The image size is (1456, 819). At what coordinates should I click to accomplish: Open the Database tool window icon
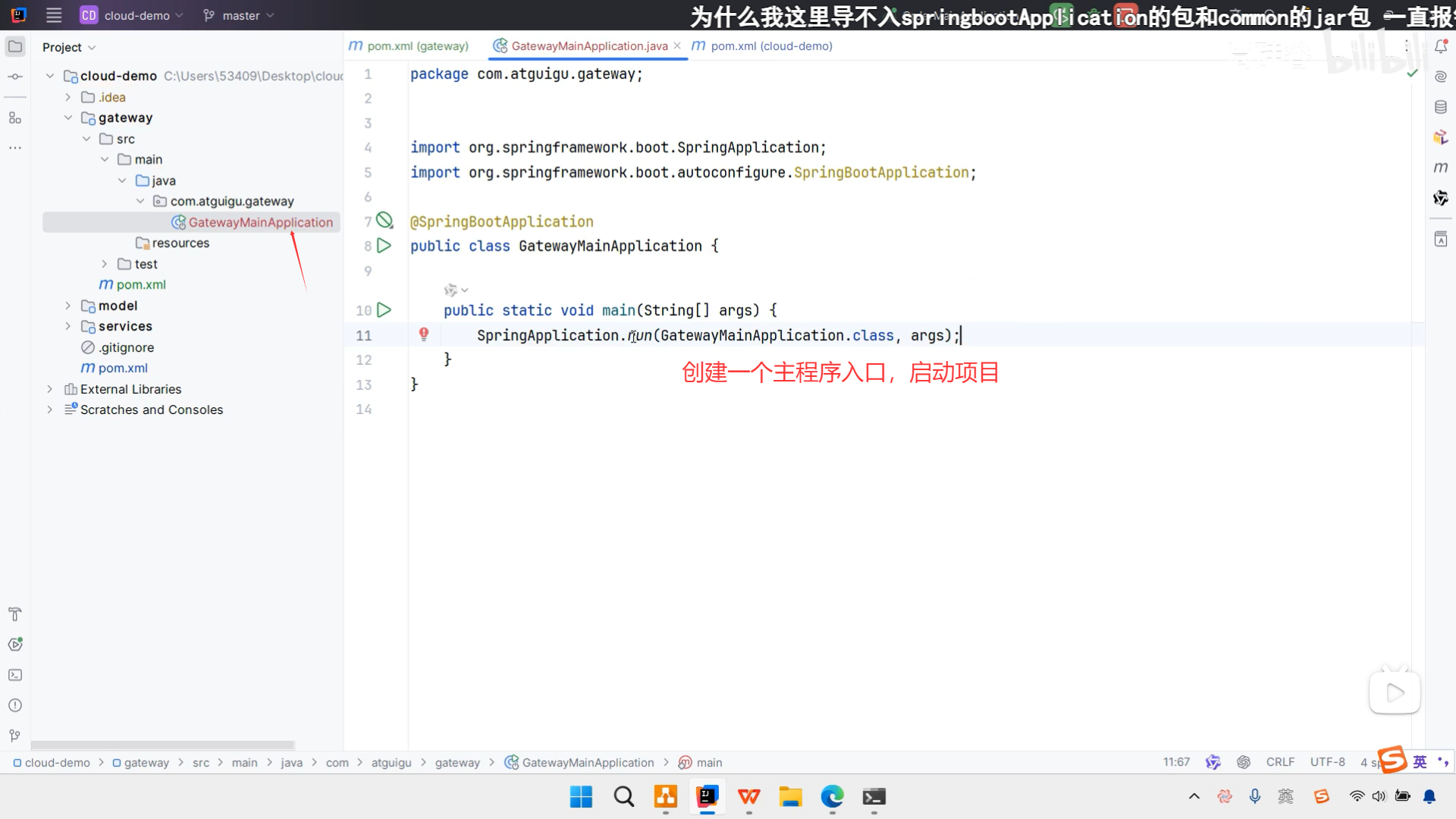coord(1441,107)
